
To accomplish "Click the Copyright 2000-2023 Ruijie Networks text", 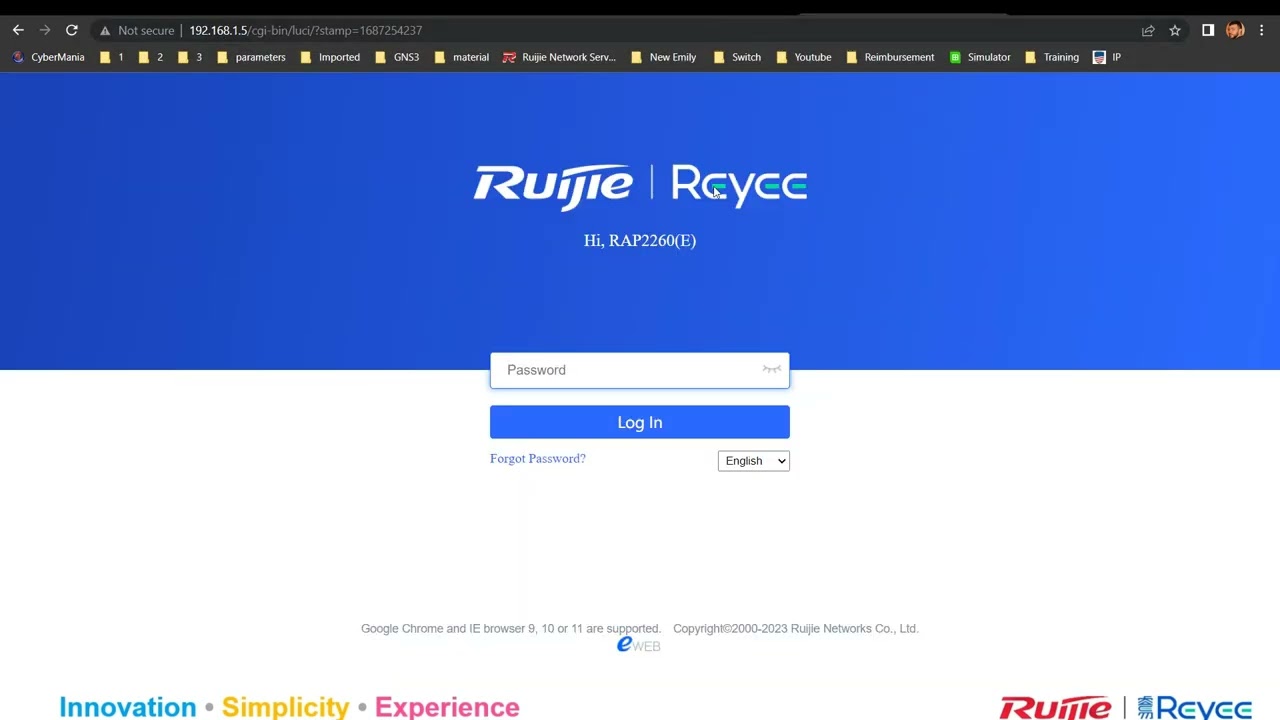I will 796,629.
